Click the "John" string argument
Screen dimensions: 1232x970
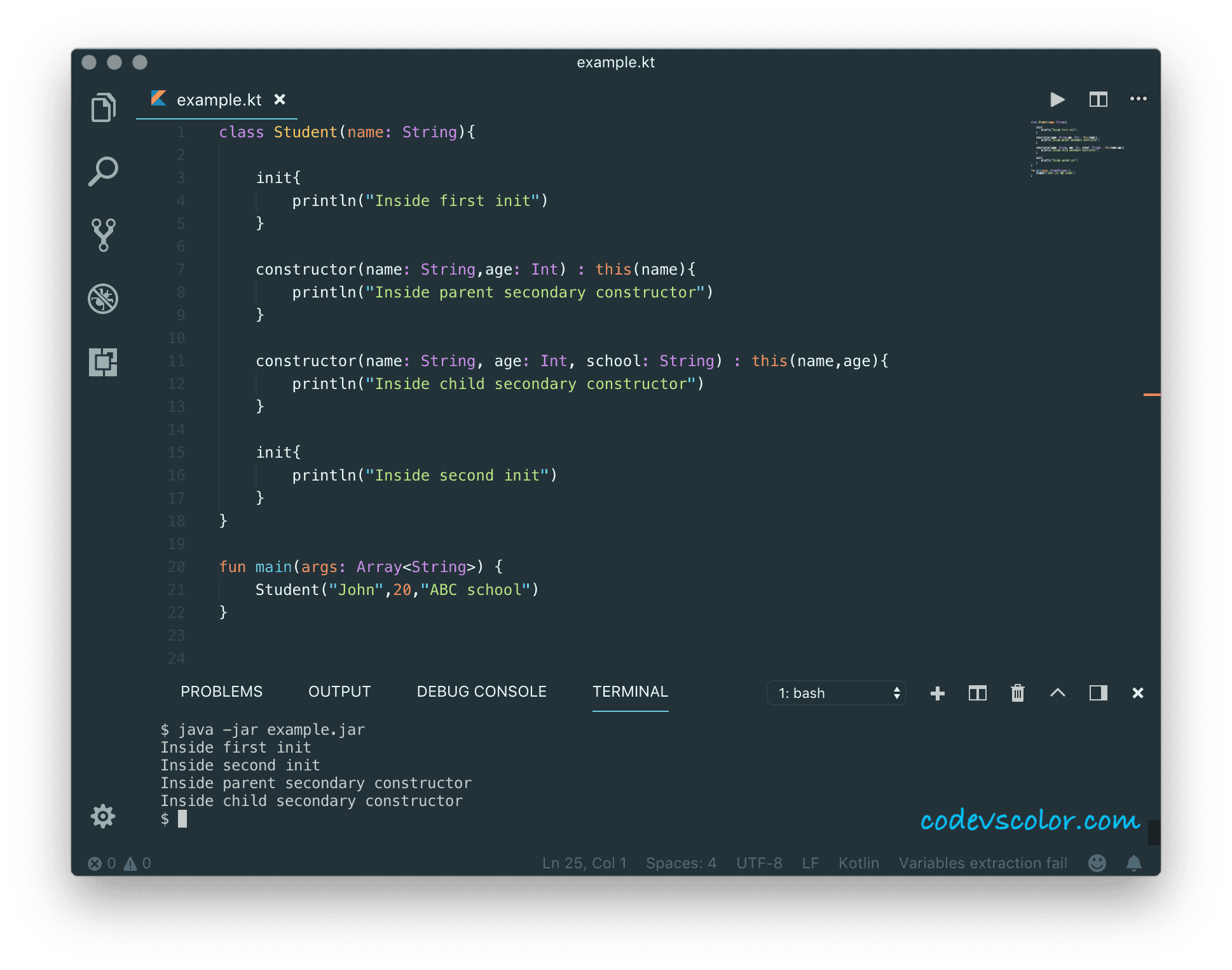click(356, 590)
